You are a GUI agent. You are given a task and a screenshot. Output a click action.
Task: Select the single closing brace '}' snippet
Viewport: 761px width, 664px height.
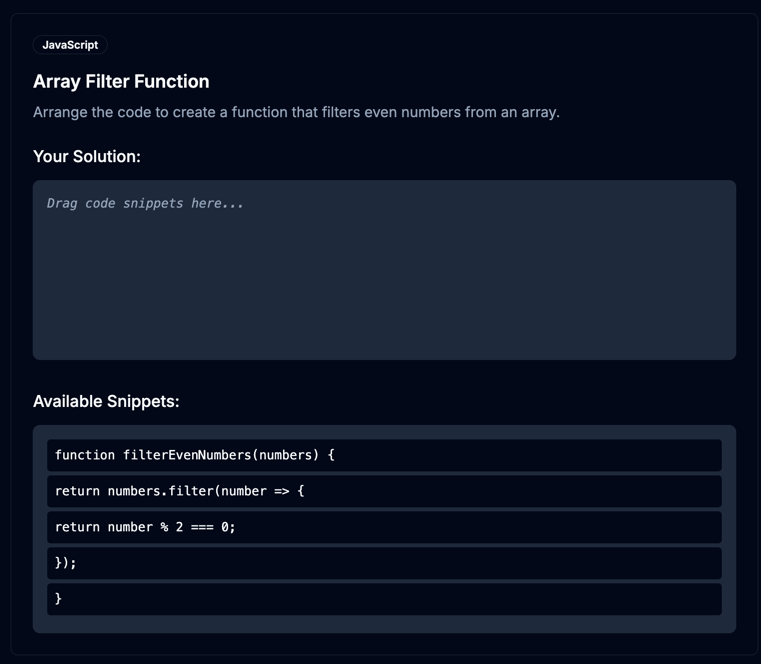point(384,599)
